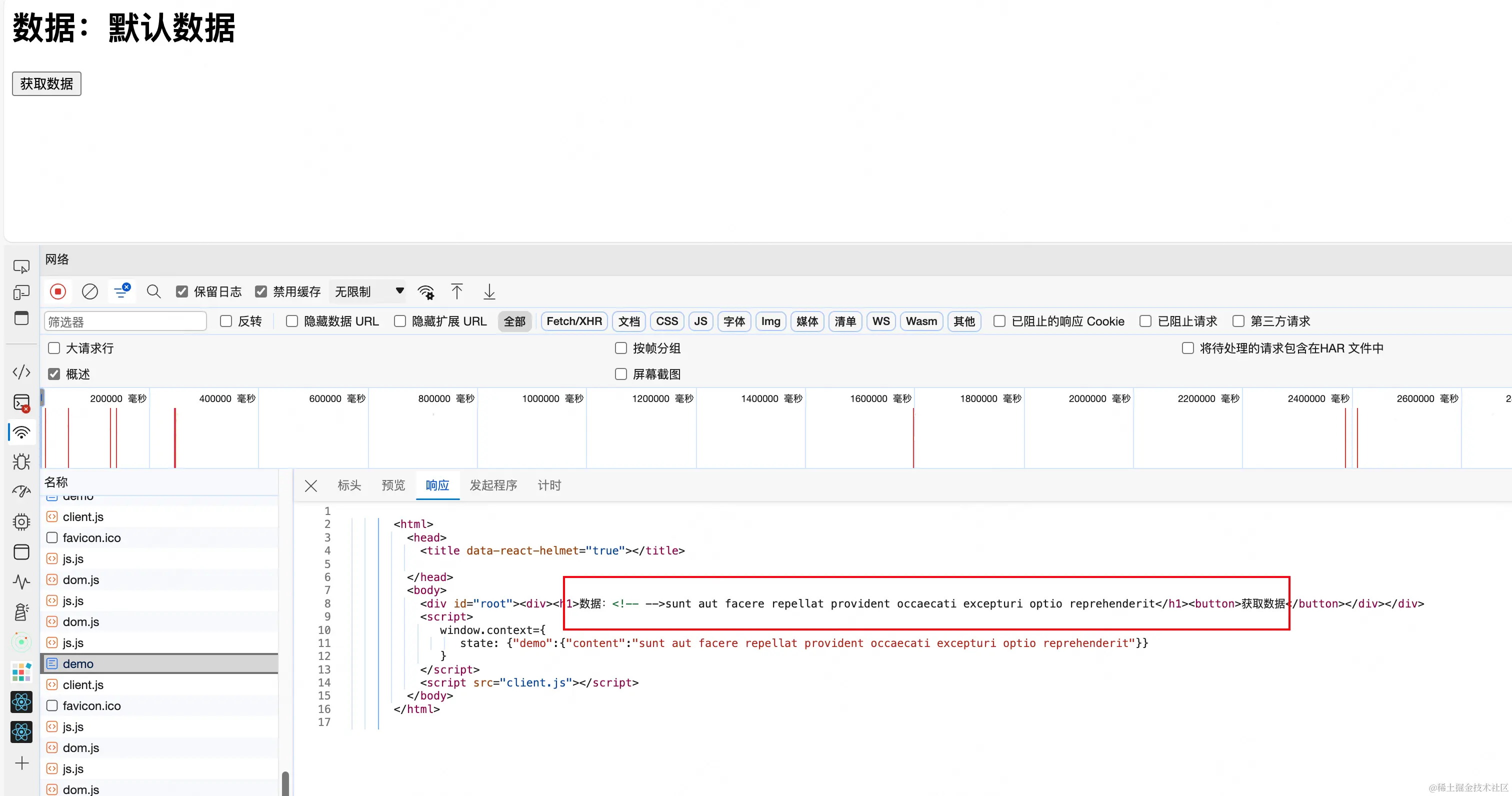Viewport: 1512px width, 796px height.
Task: Close the request details pane
Action: pyautogui.click(x=311, y=485)
